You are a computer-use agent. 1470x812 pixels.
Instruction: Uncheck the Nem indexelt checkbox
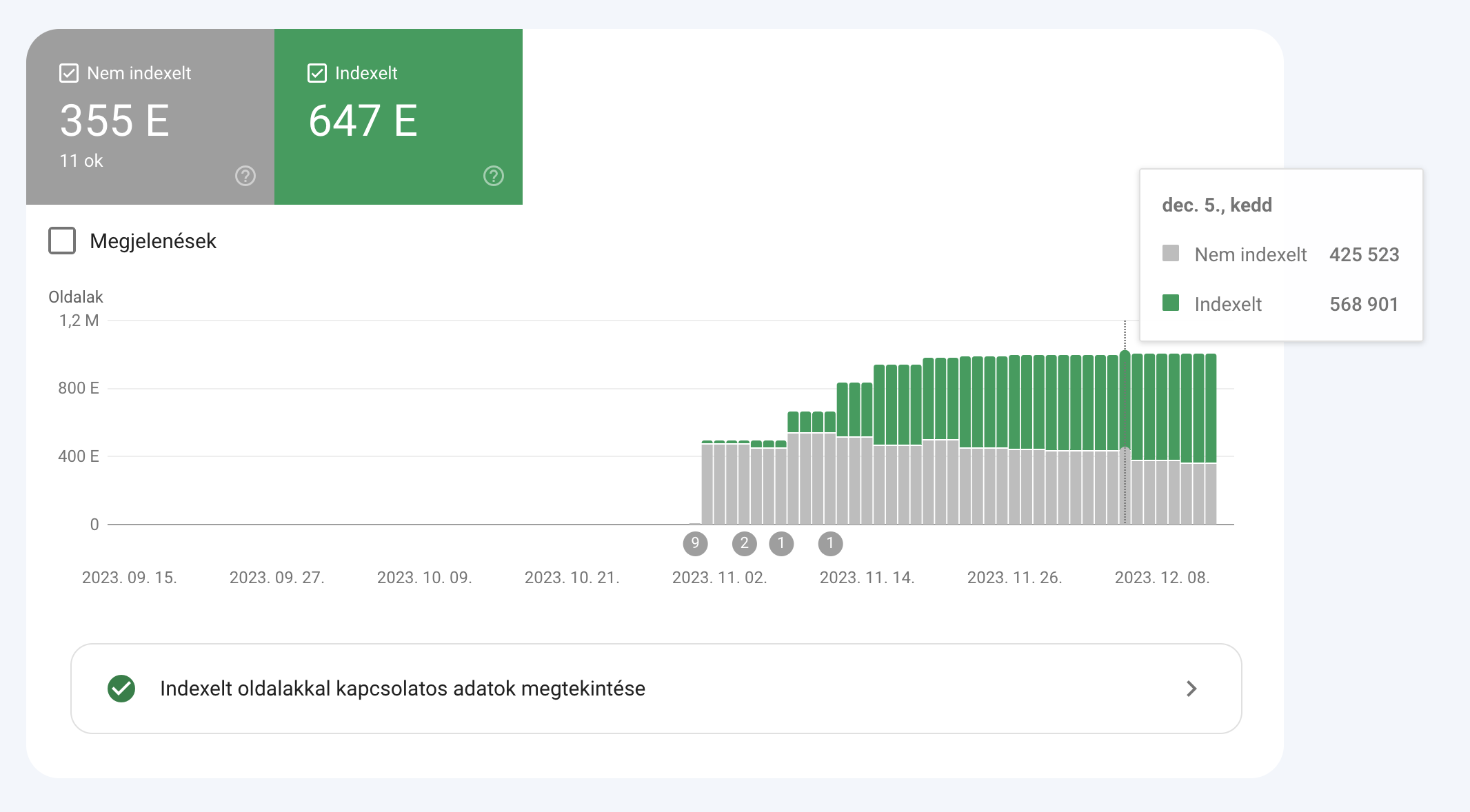coord(69,73)
